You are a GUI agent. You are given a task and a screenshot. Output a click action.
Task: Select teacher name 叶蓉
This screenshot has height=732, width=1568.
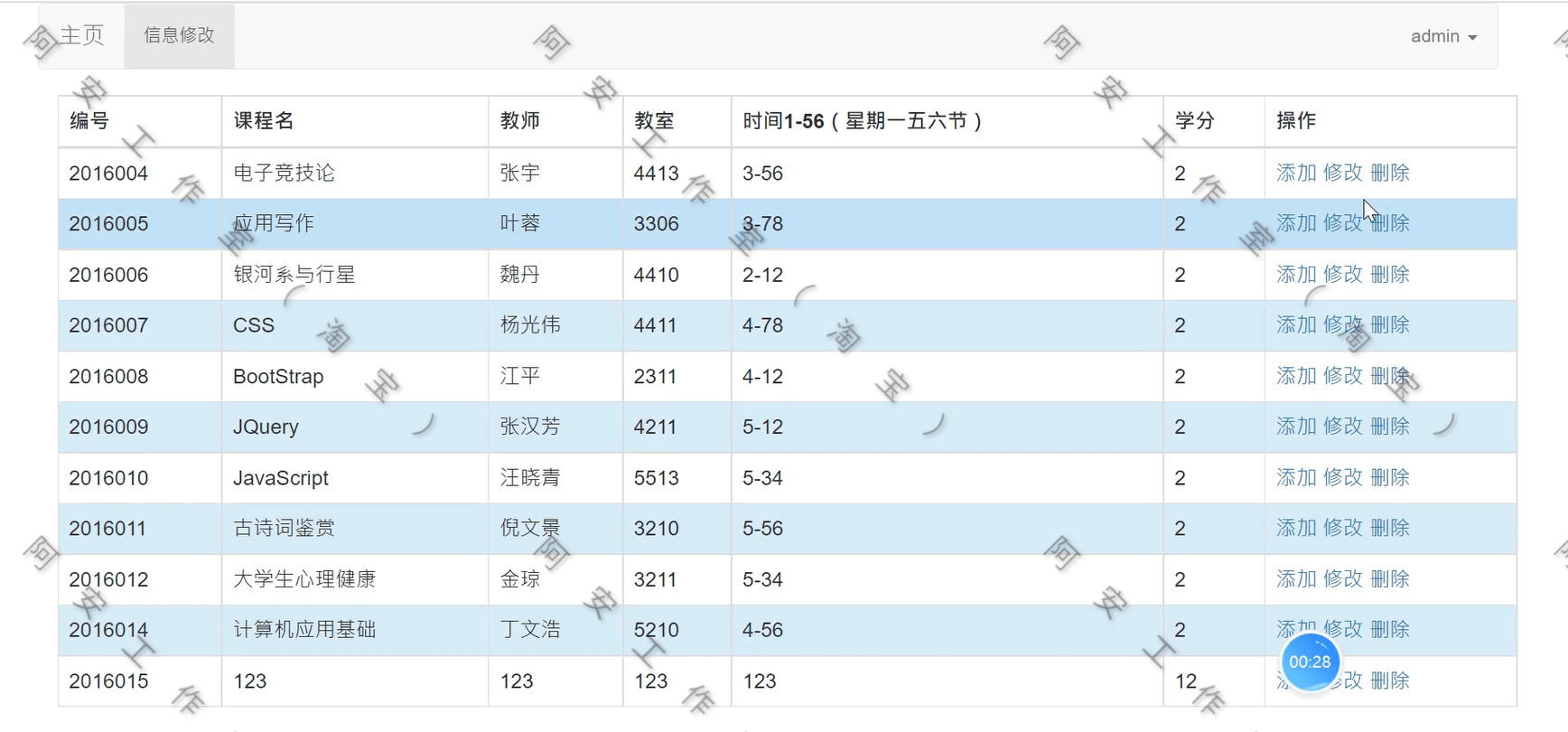tap(520, 223)
